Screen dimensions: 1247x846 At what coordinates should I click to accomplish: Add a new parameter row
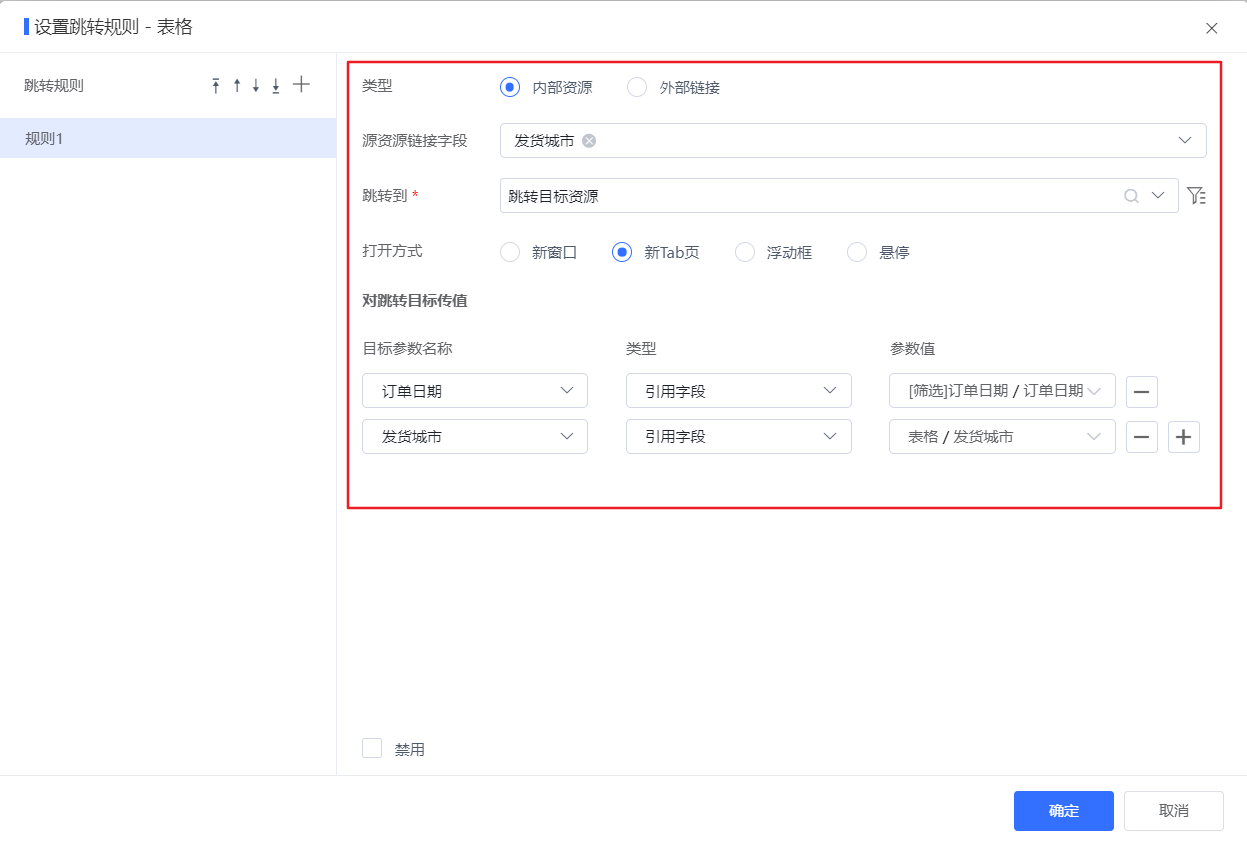[1184, 437]
